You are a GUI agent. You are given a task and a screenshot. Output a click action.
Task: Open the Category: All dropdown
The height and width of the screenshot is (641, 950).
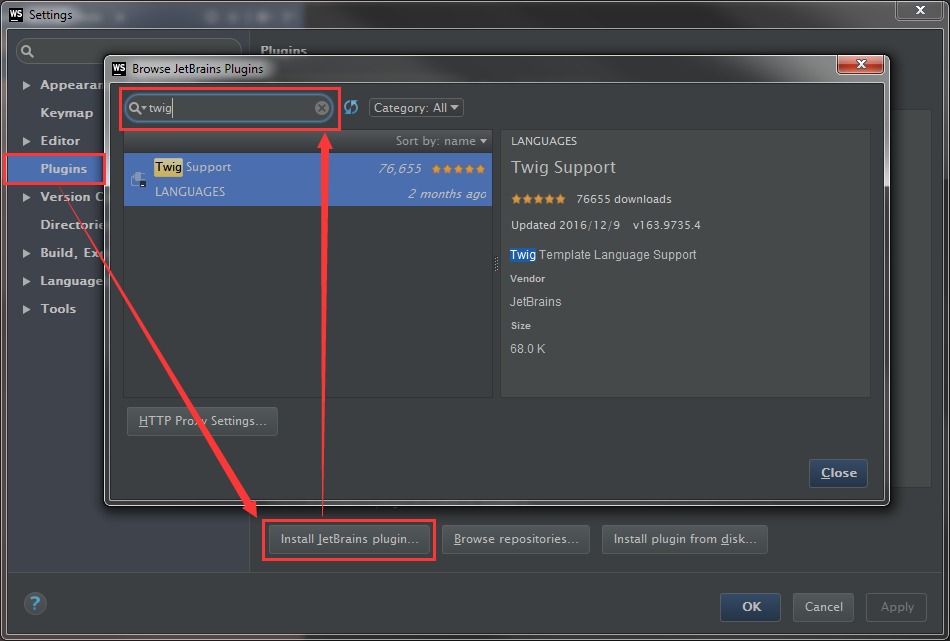pos(416,107)
